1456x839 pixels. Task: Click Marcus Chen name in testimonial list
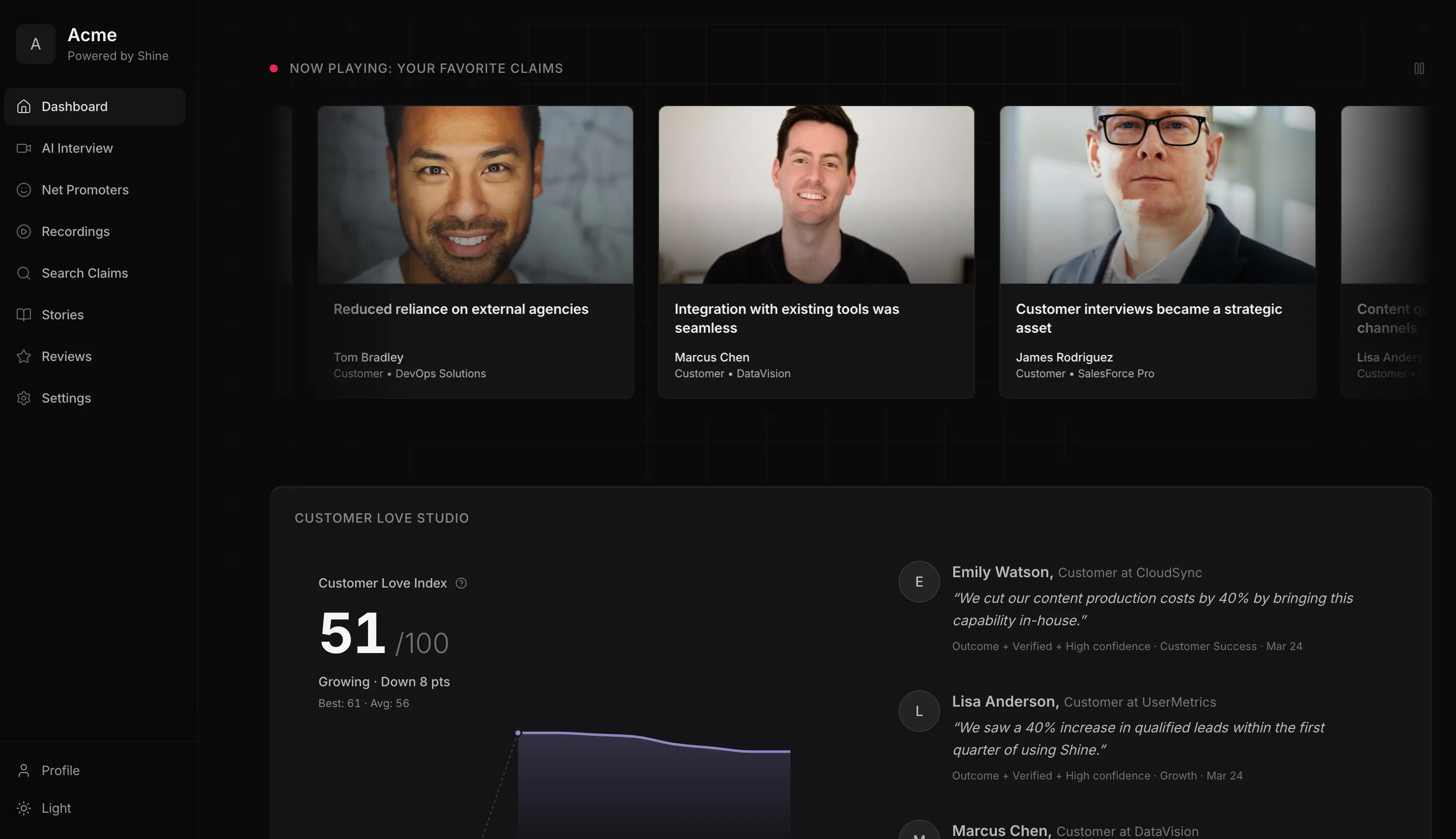point(1001,831)
